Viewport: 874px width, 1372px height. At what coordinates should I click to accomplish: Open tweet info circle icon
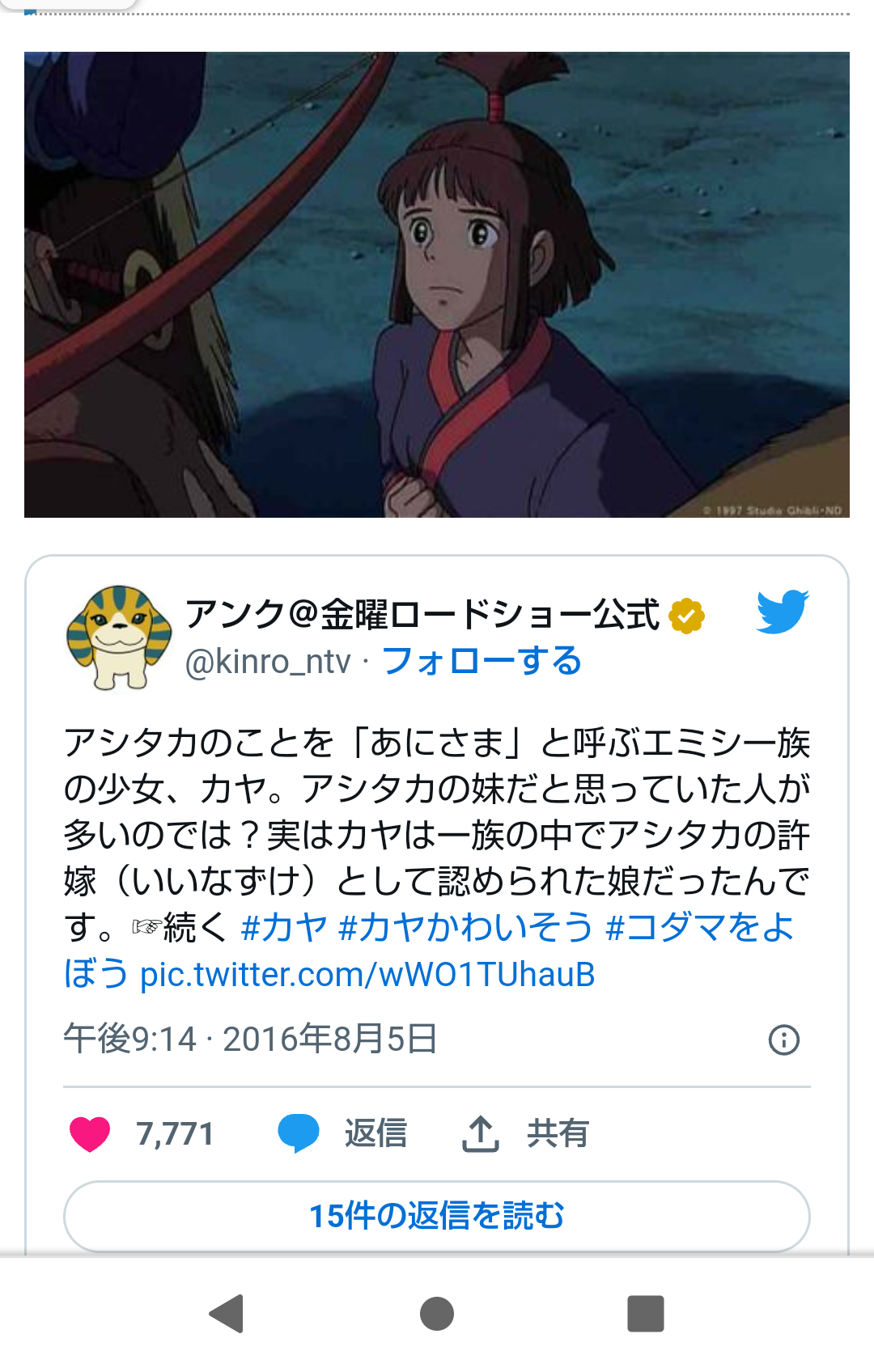(783, 1040)
